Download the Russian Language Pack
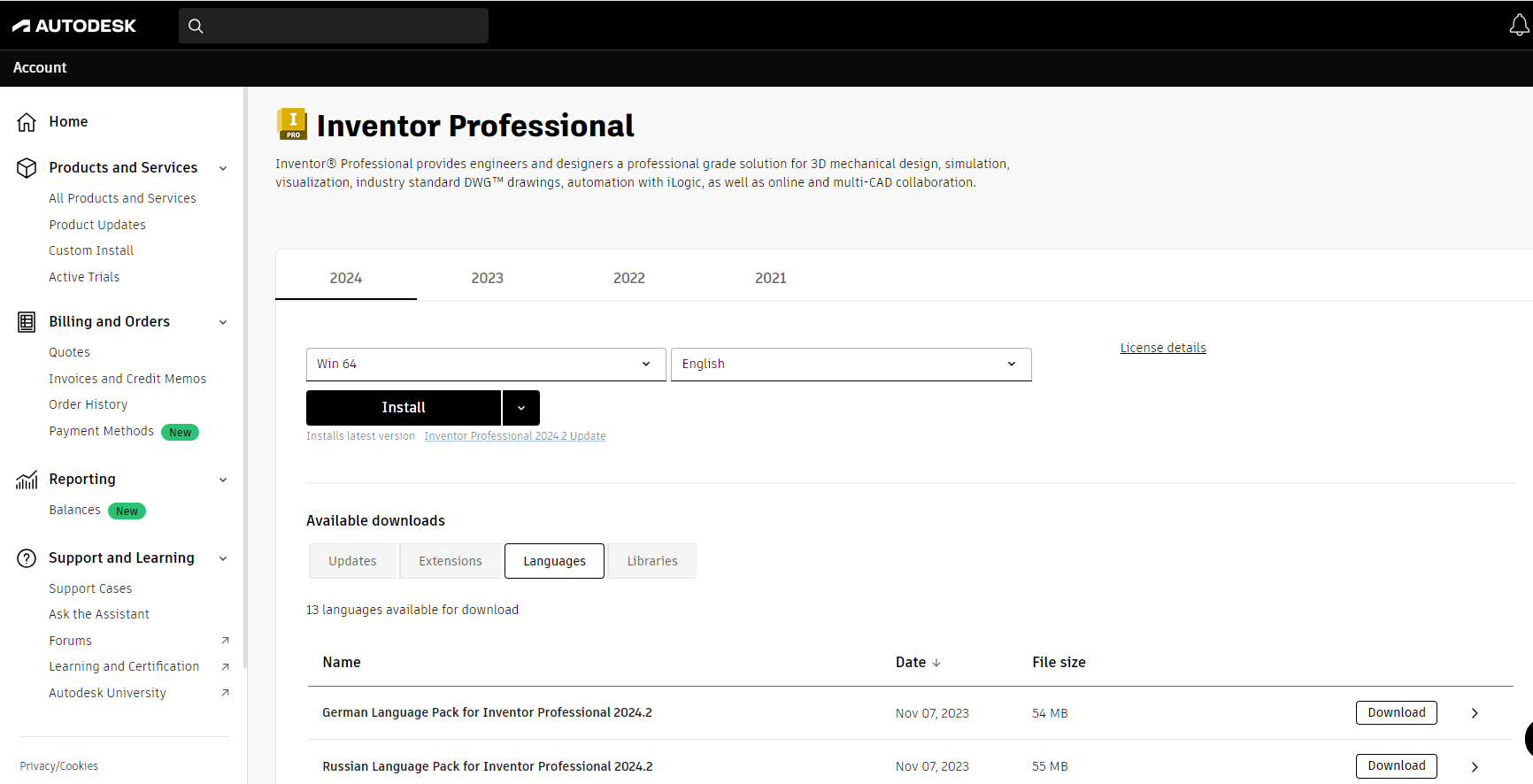The height and width of the screenshot is (784, 1533). 1397,765
